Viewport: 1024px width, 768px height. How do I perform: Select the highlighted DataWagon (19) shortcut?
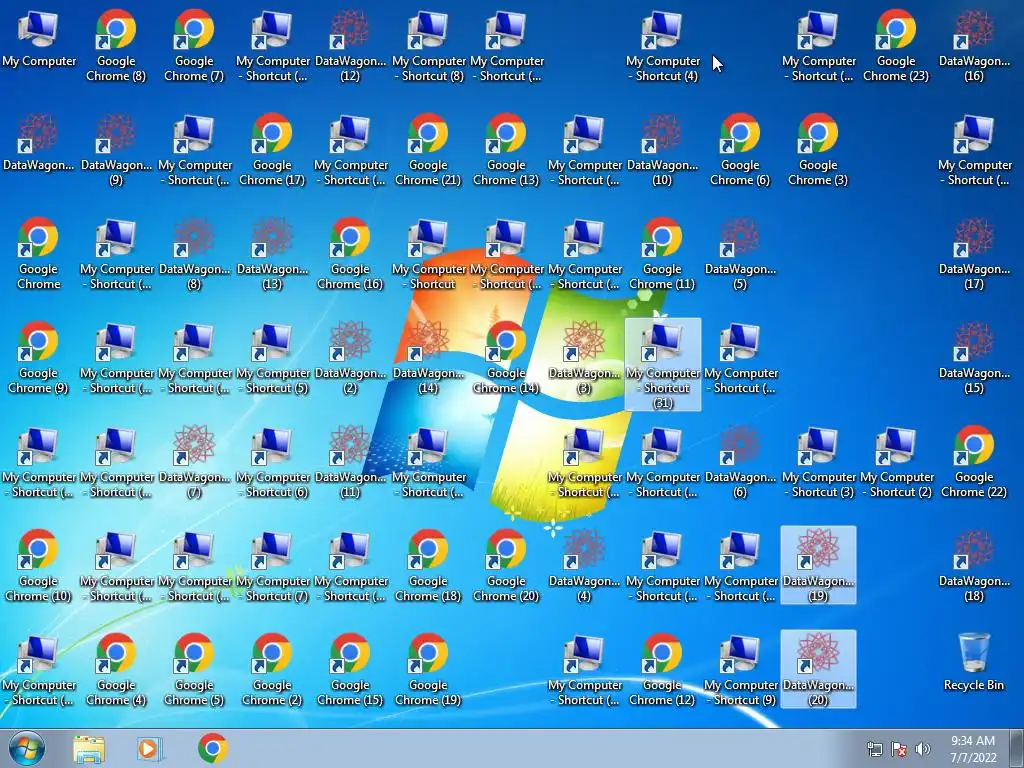click(818, 565)
